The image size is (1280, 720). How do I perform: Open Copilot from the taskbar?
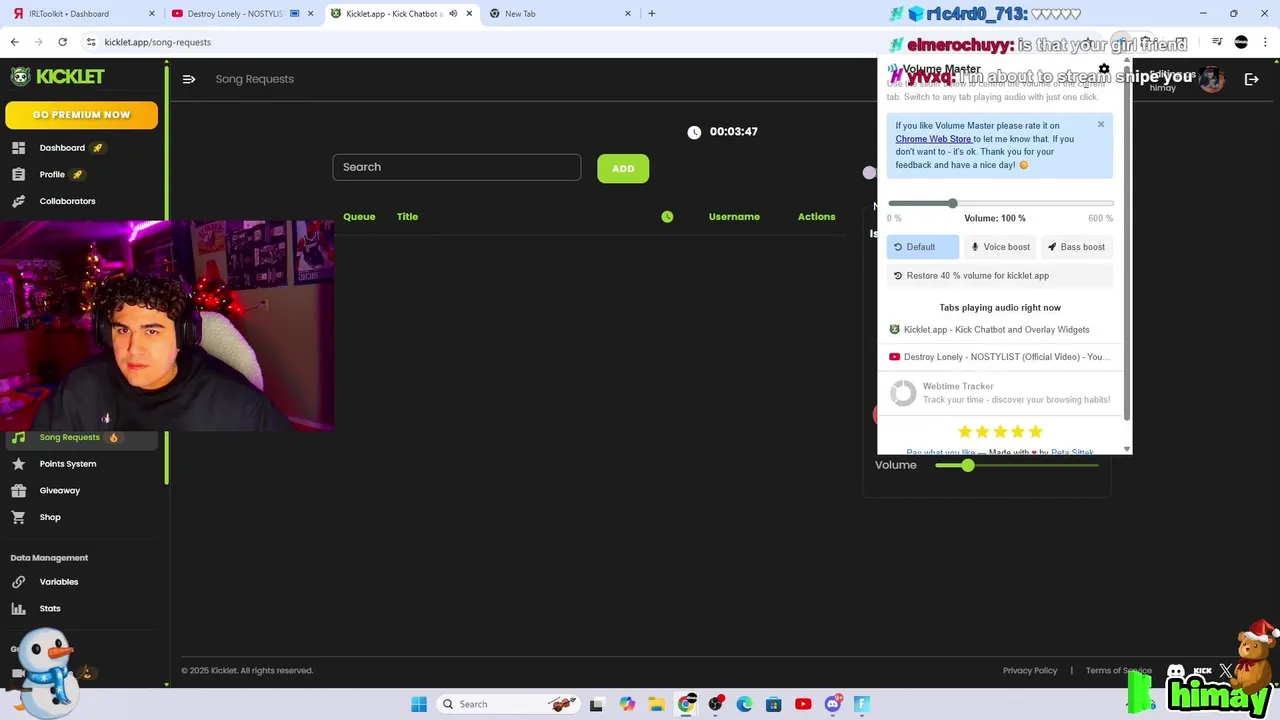point(627,704)
